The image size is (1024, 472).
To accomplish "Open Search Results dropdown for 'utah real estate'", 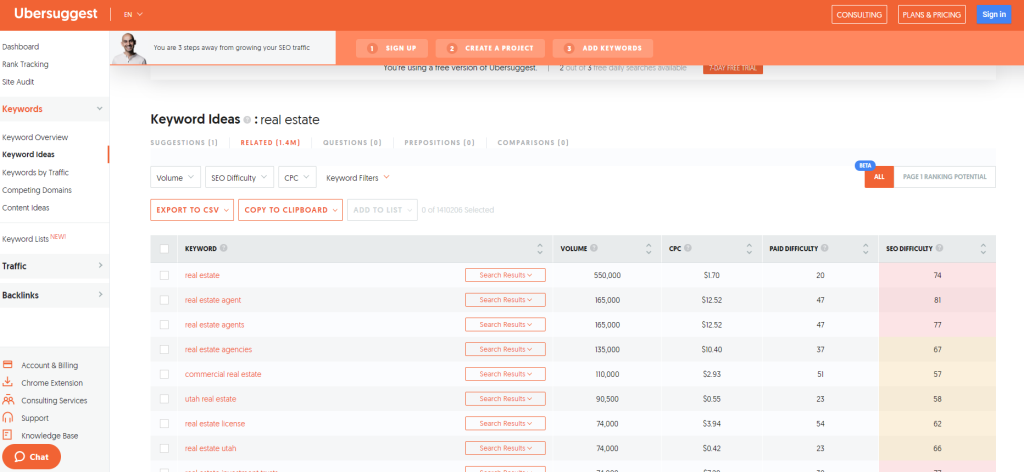I will [505, 399].
